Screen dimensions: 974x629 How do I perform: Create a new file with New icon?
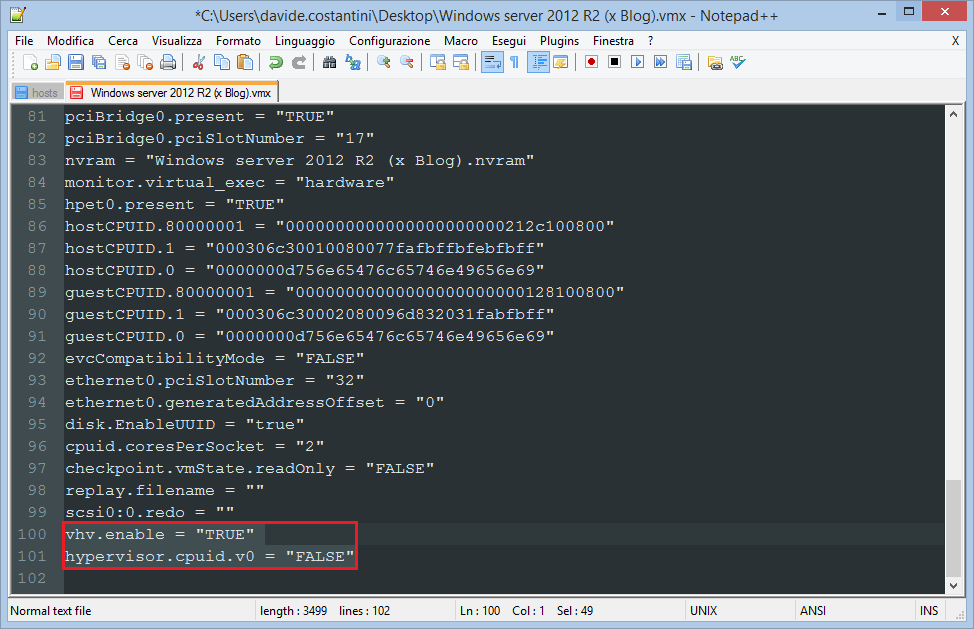30,62
